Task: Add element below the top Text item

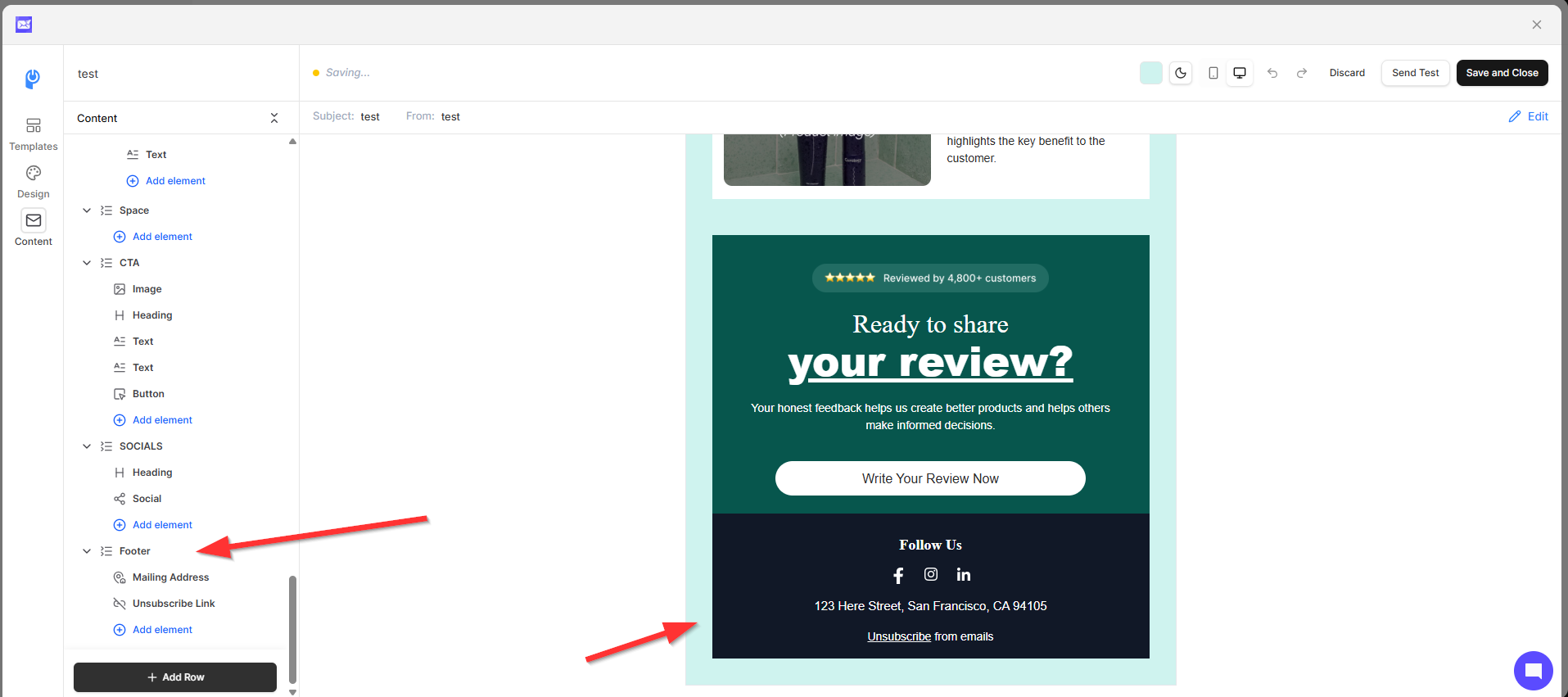Action: [x=165, y=181]
